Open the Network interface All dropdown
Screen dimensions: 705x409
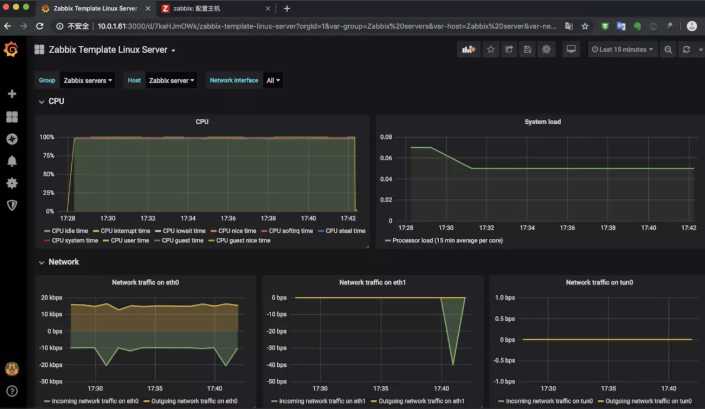(273, 80)
